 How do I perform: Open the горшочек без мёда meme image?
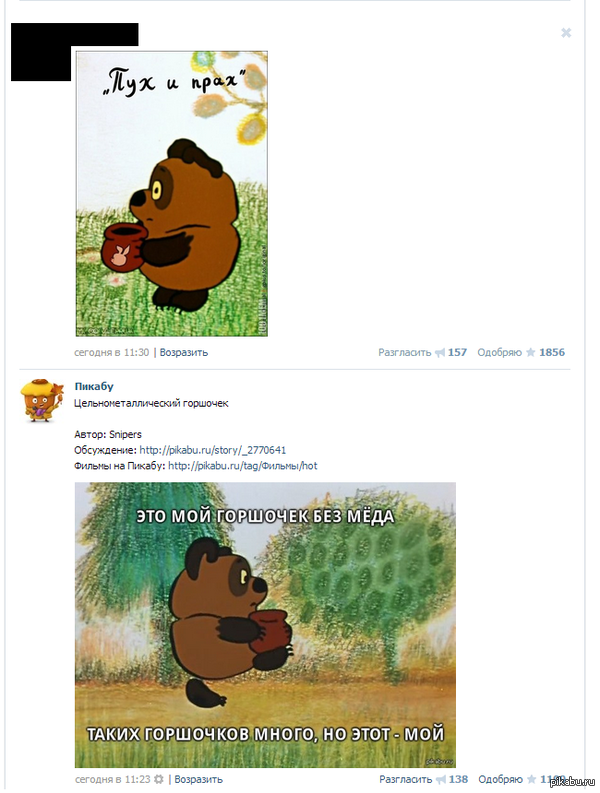(265, 625)
